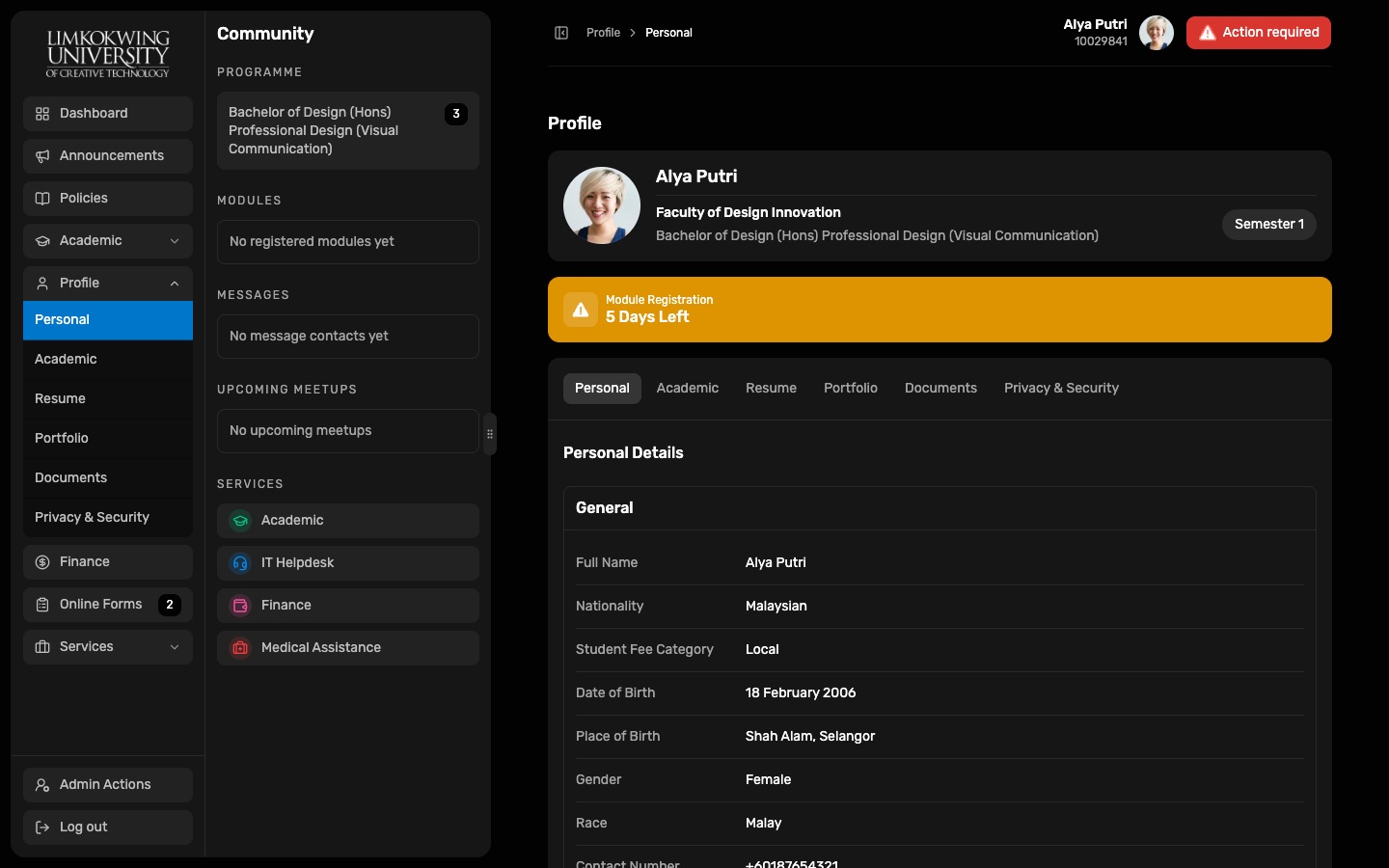Select Resume in Profile submenu
Screen dimensions: 1389x868
(108, 399)
